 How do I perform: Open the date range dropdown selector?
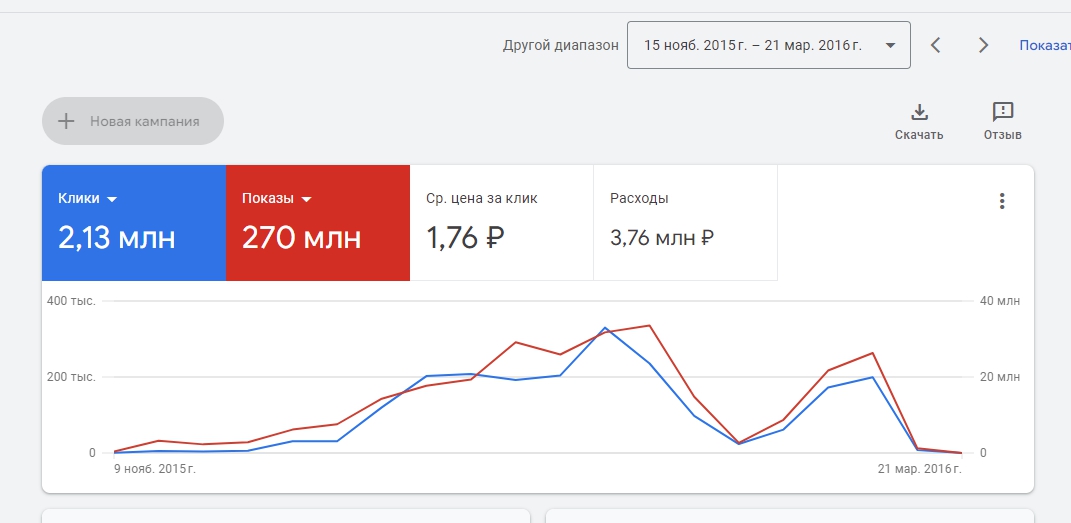(768, 45)
